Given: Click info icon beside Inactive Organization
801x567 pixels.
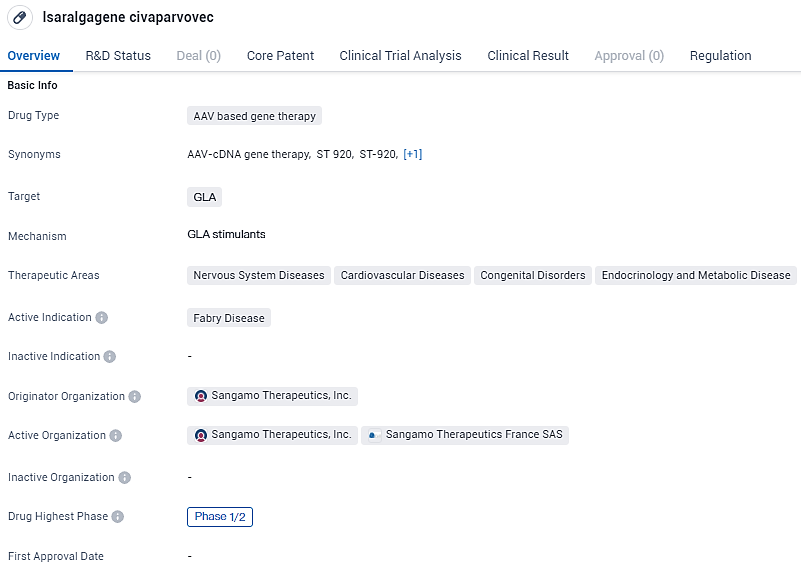Looking at the screenshot, I should (x=125, y=478).
